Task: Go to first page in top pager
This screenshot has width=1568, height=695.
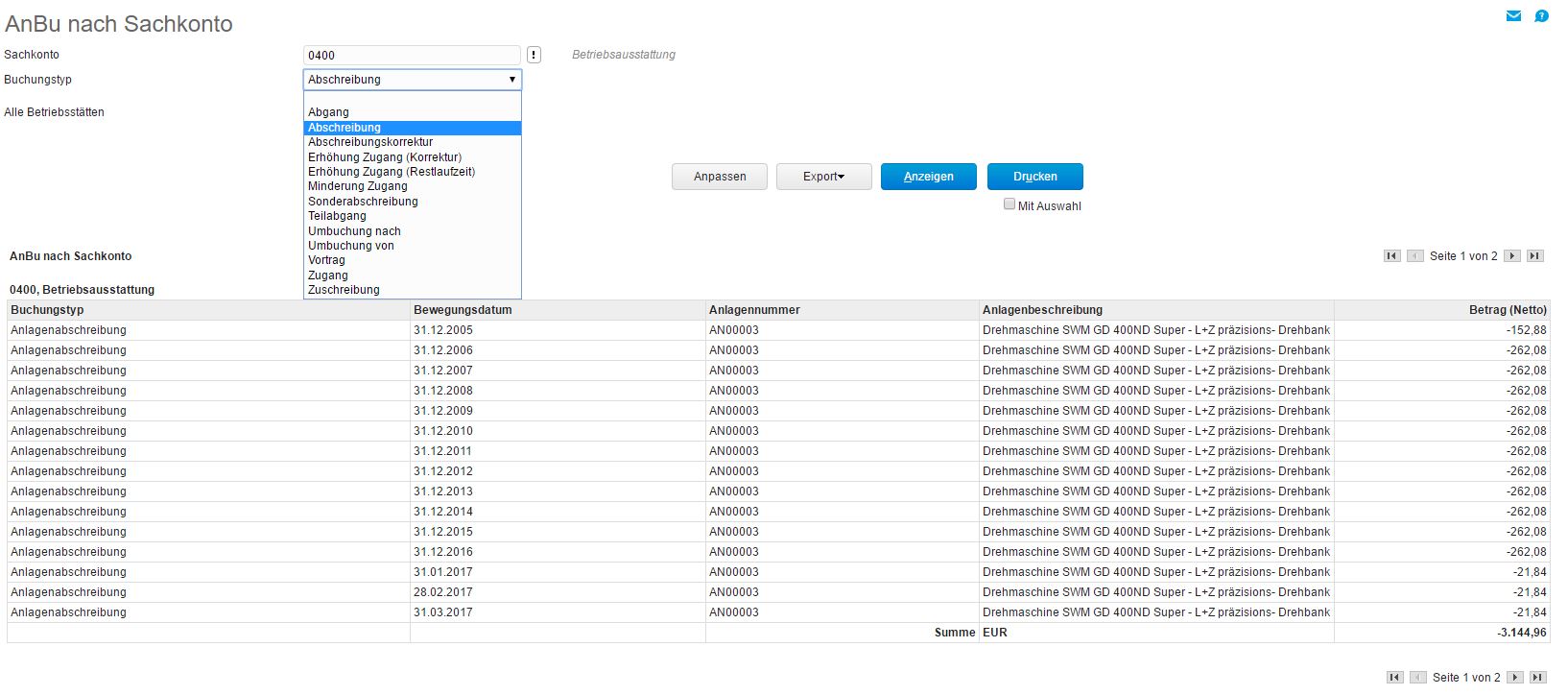Action: pyautogui.click(x=1392, y=256)
